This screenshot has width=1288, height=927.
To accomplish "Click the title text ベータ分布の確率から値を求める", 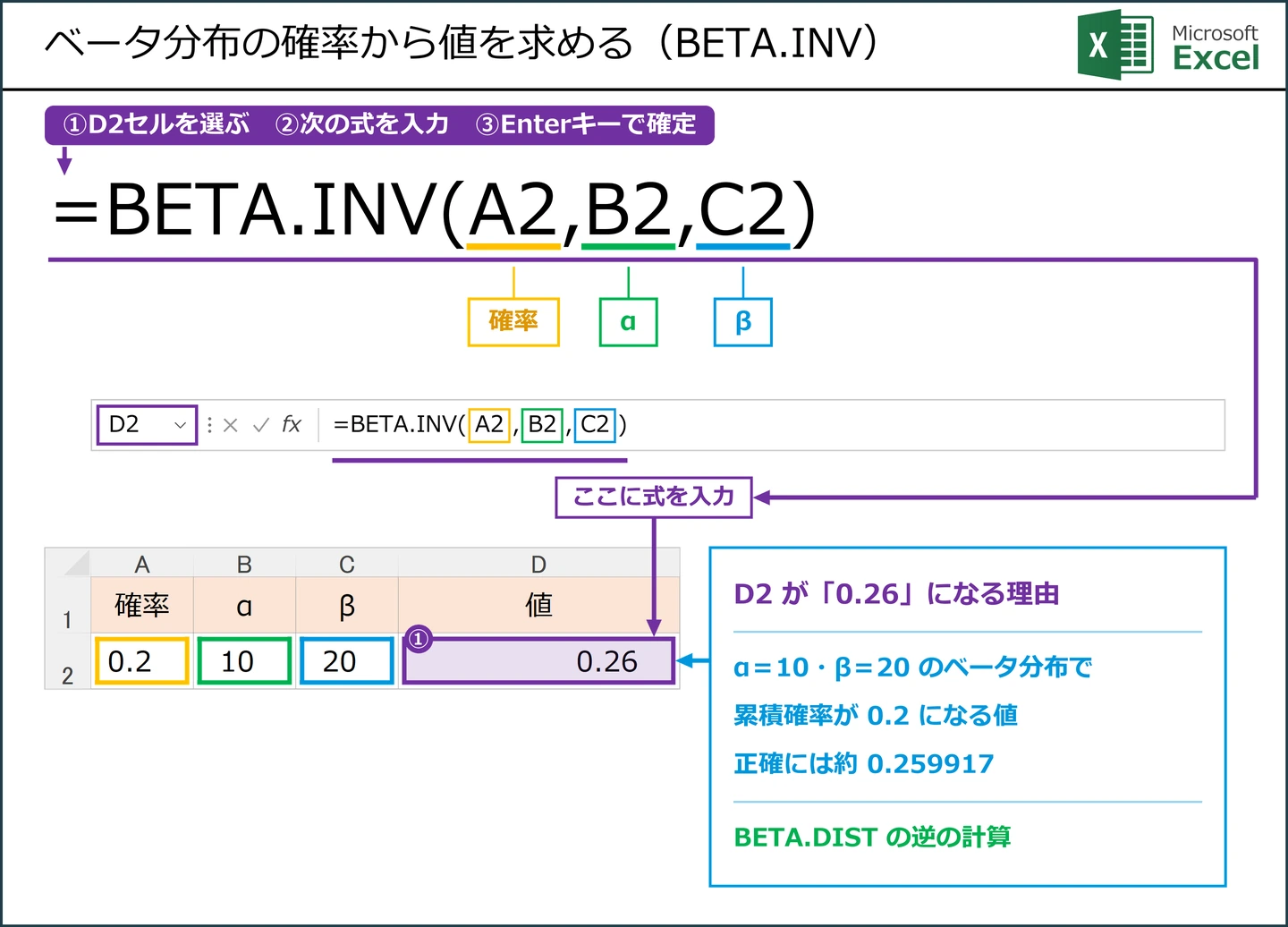I will click(x=340, y=43).
